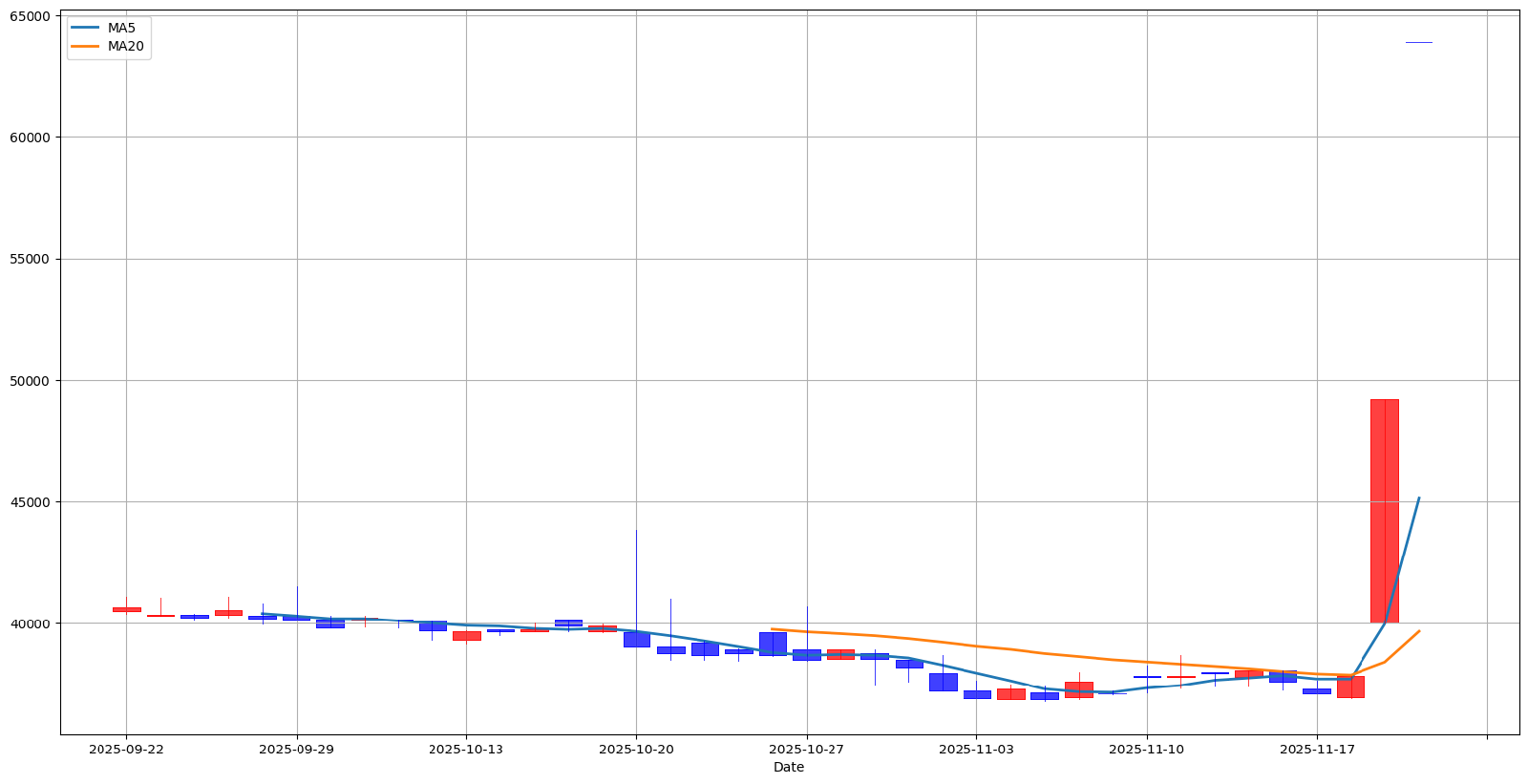Select the 2025-09-29 x-axis tick label
1528x784 pixels.
tap(296, 750)
